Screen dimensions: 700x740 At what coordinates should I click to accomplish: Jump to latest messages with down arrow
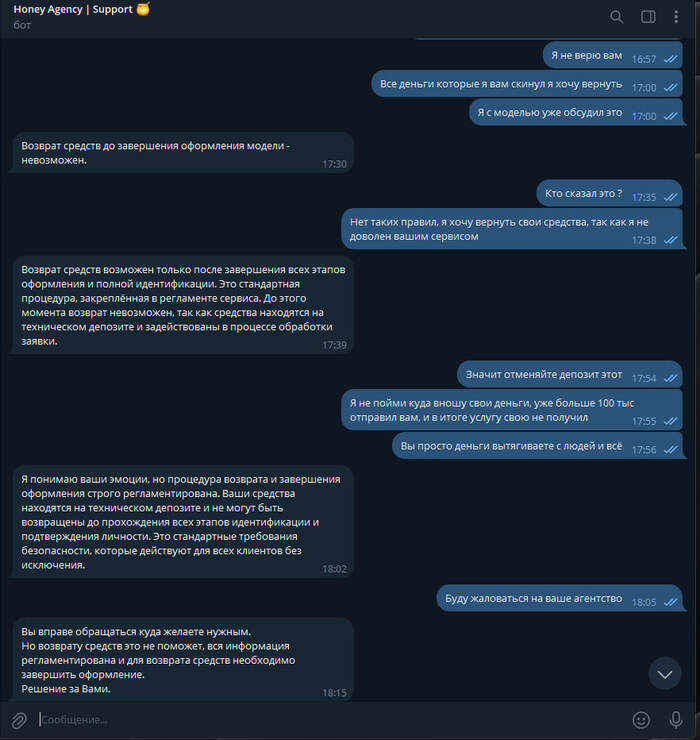[665, 674]
